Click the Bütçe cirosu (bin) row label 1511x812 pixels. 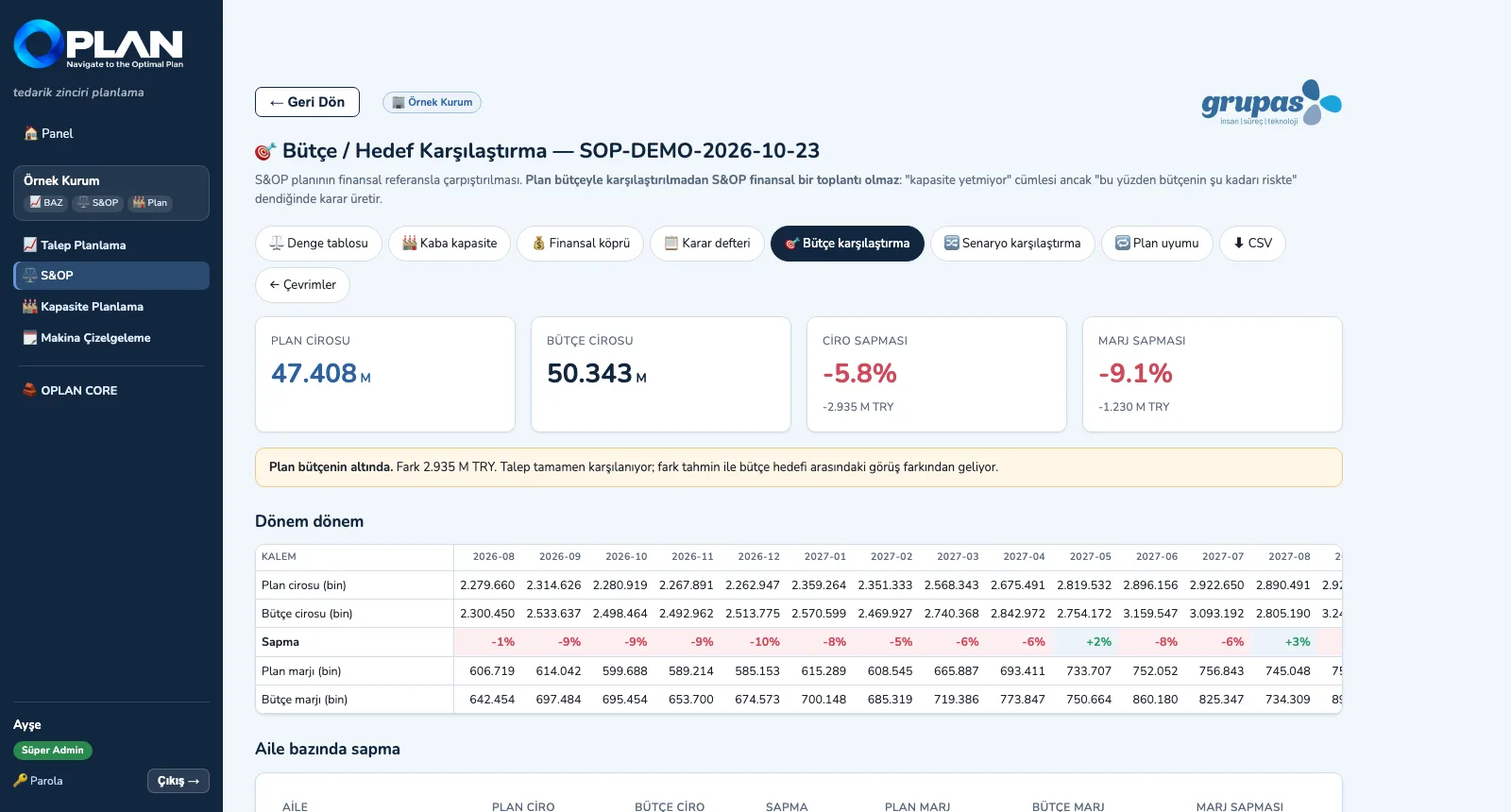click(307, 614)
